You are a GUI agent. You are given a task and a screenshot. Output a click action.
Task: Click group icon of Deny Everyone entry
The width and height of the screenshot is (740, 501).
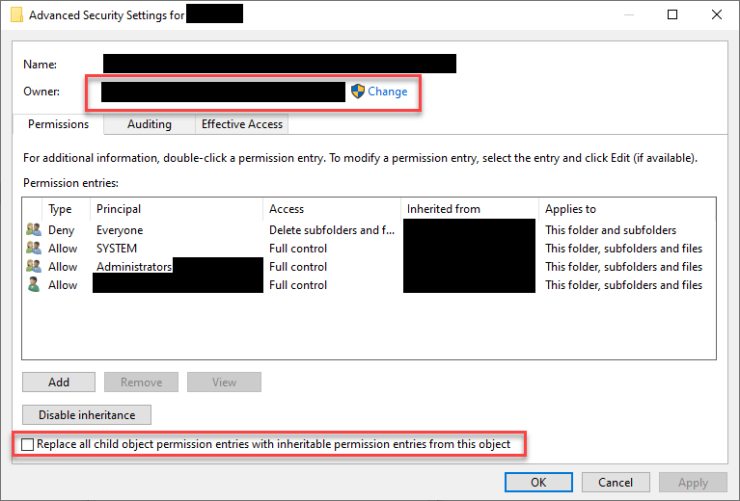click(32, 230)
